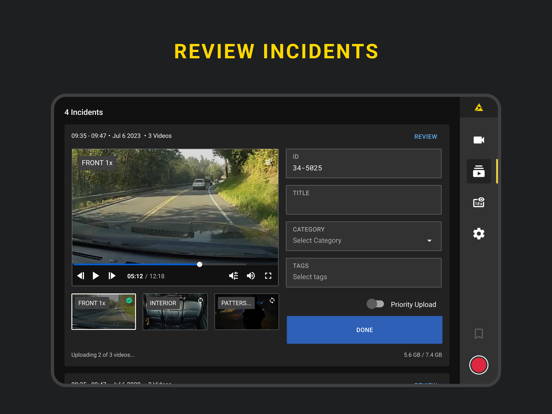This screenshot has width=552, height=414.
Task: Mute the video volume
Action: coord(251,276)
